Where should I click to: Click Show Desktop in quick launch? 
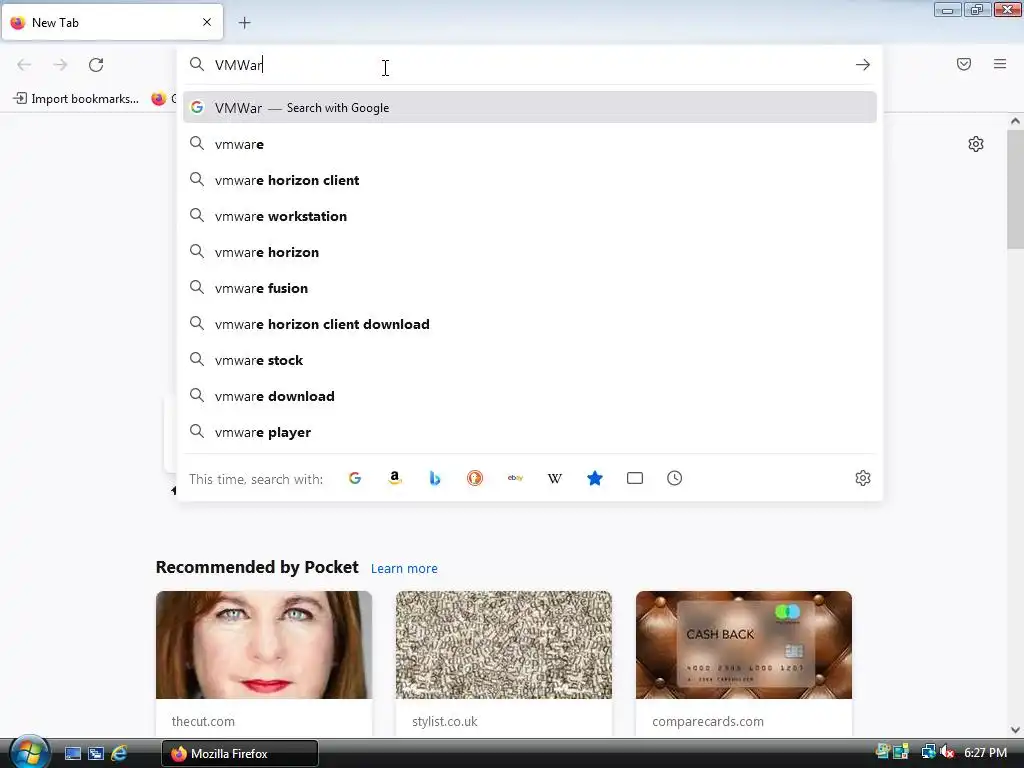click(72, 753)
